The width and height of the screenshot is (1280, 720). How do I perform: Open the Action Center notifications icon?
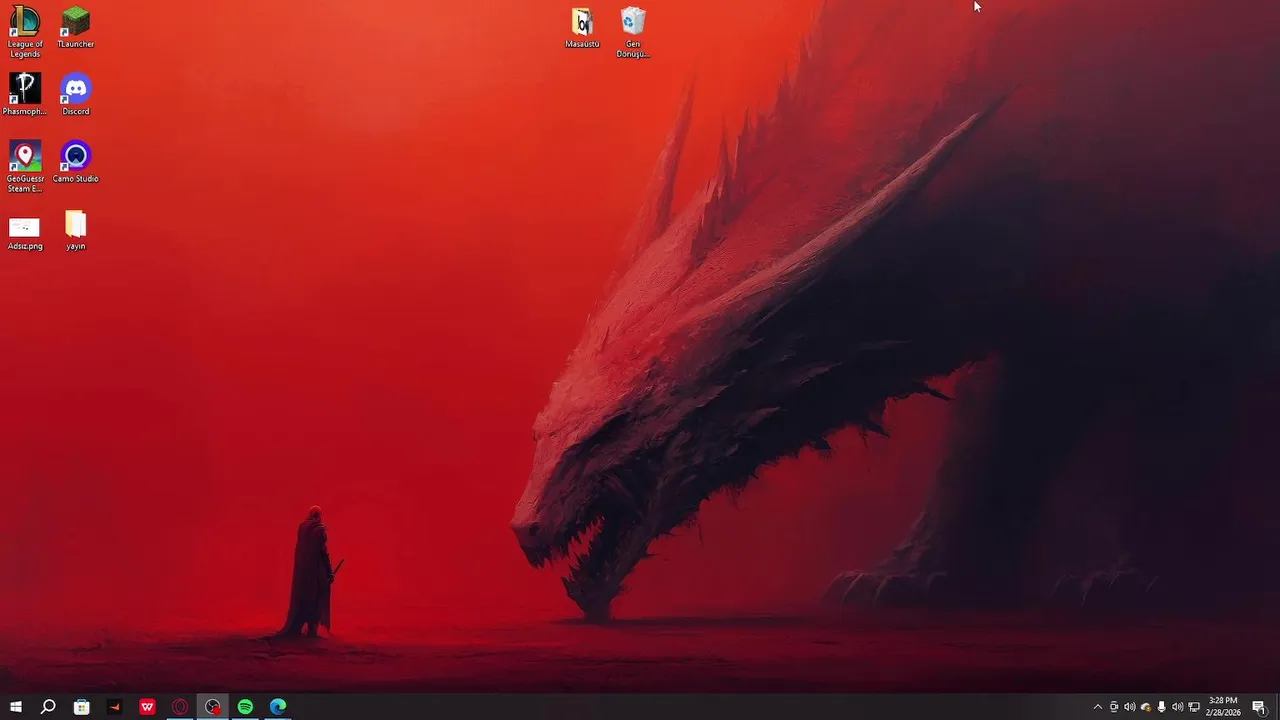(x=1259, y=707)
